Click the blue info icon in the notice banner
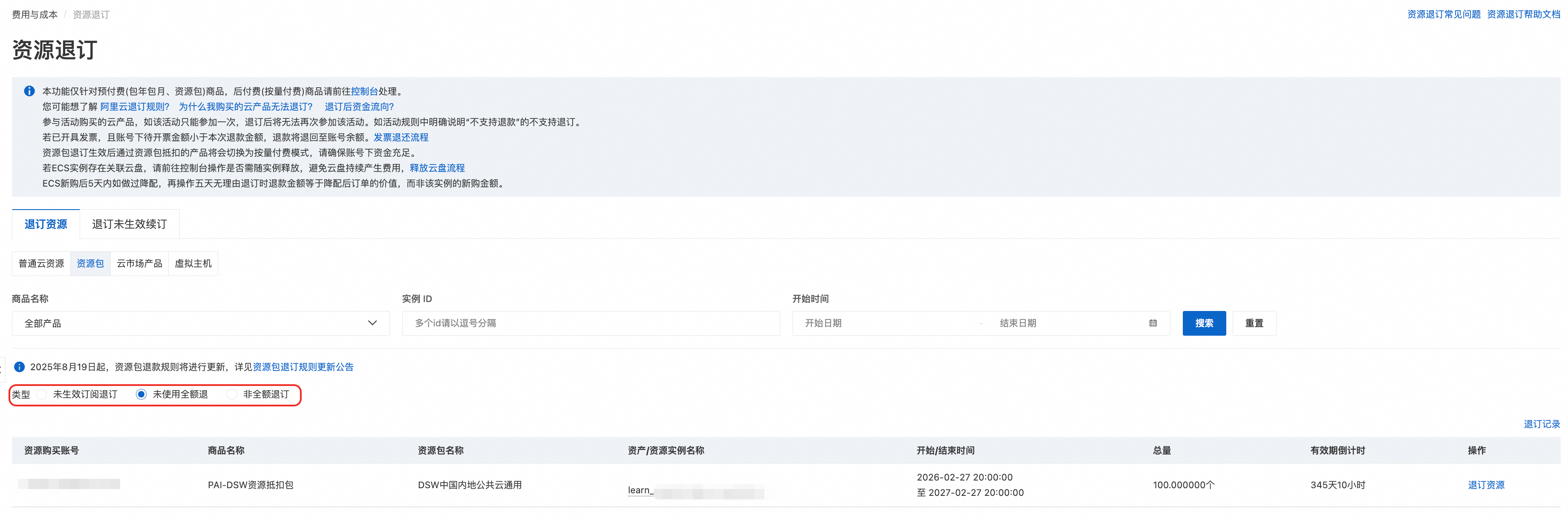Screen dimensions: 1568x518 (x=29, y=91)
